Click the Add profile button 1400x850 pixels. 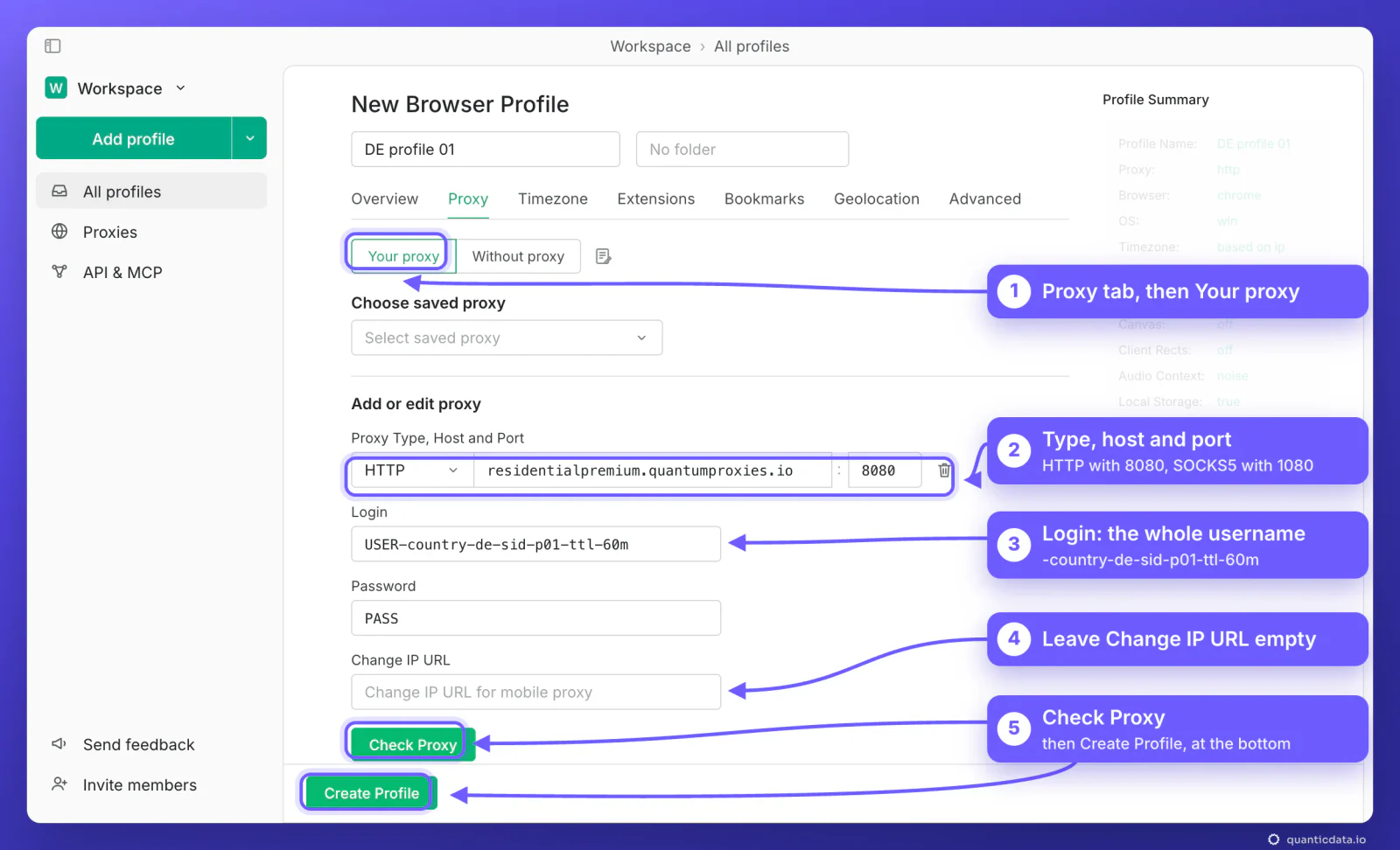tap(134, 138)
